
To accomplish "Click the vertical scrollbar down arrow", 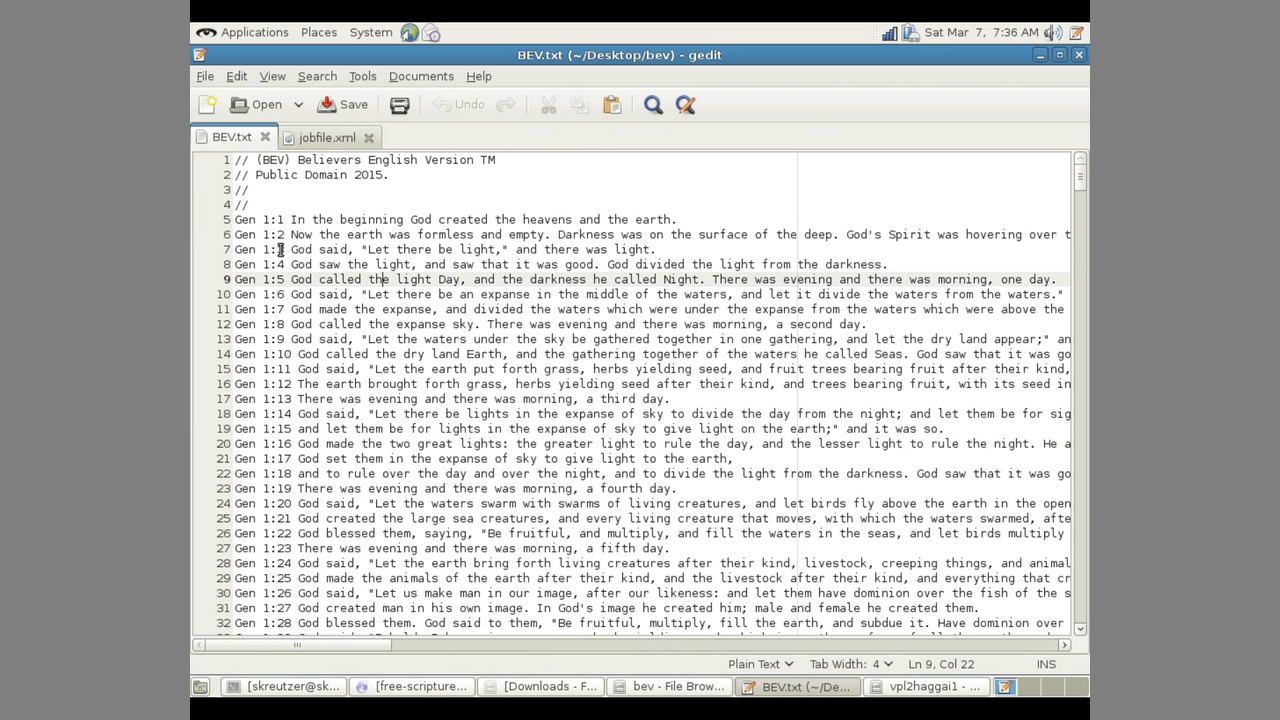I will point(1080,628).
